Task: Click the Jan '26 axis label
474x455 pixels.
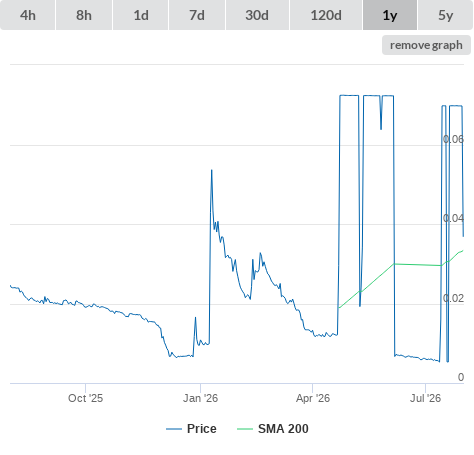Action: (x=200, y=398)
